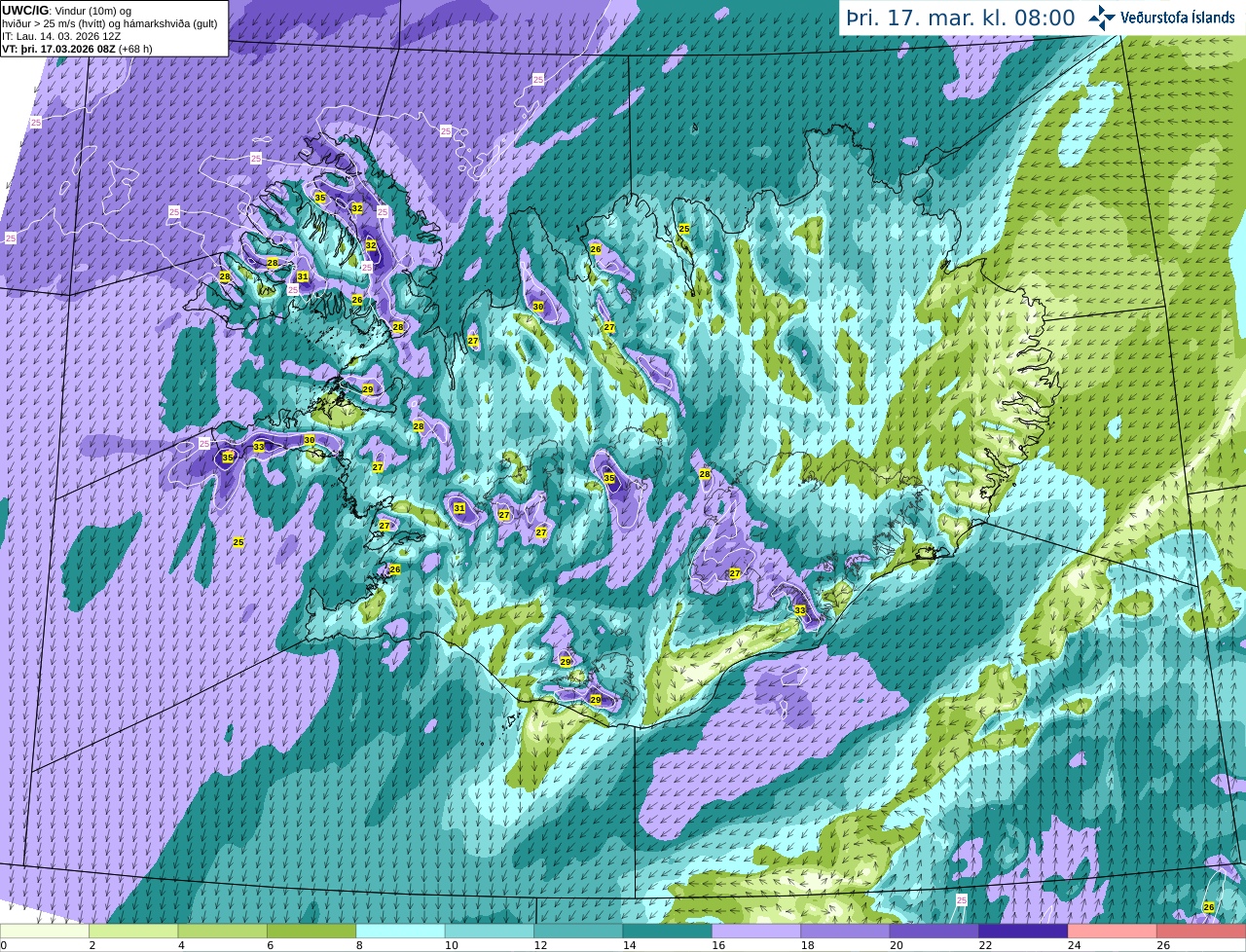Viewport: 1246px width, 952px height.
Task: Click the 'IT: Lau. 14. 03. 2026 12Z' line
Action: 63,35
